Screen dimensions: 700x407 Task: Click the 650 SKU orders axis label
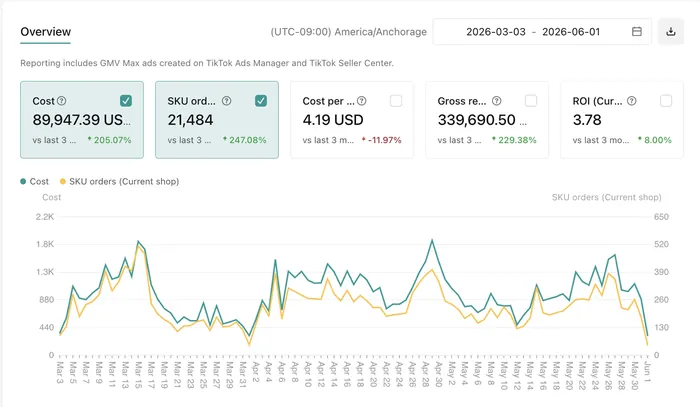coord(661,217)
